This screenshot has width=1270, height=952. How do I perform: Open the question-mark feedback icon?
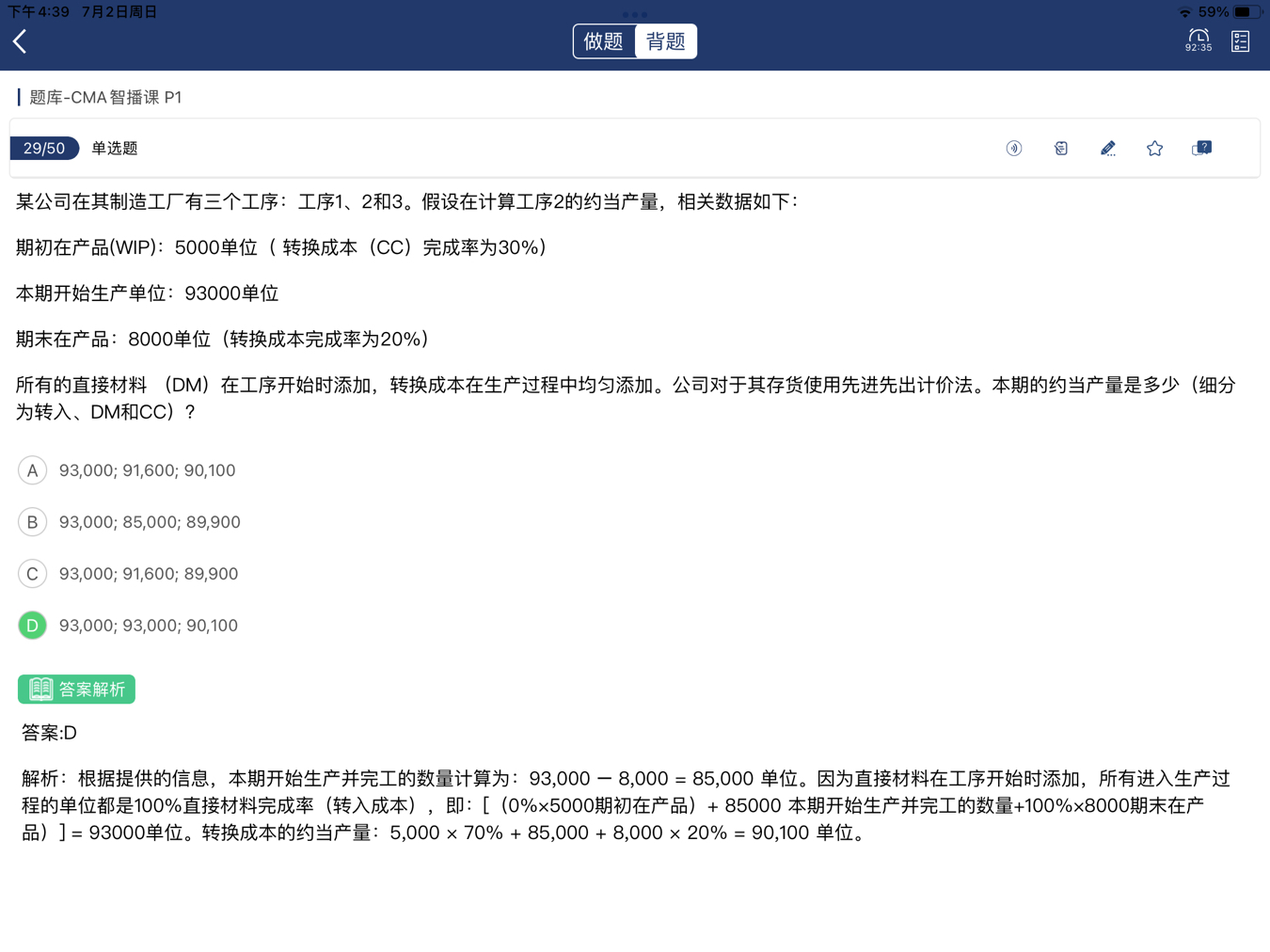tap(1201, 149)
